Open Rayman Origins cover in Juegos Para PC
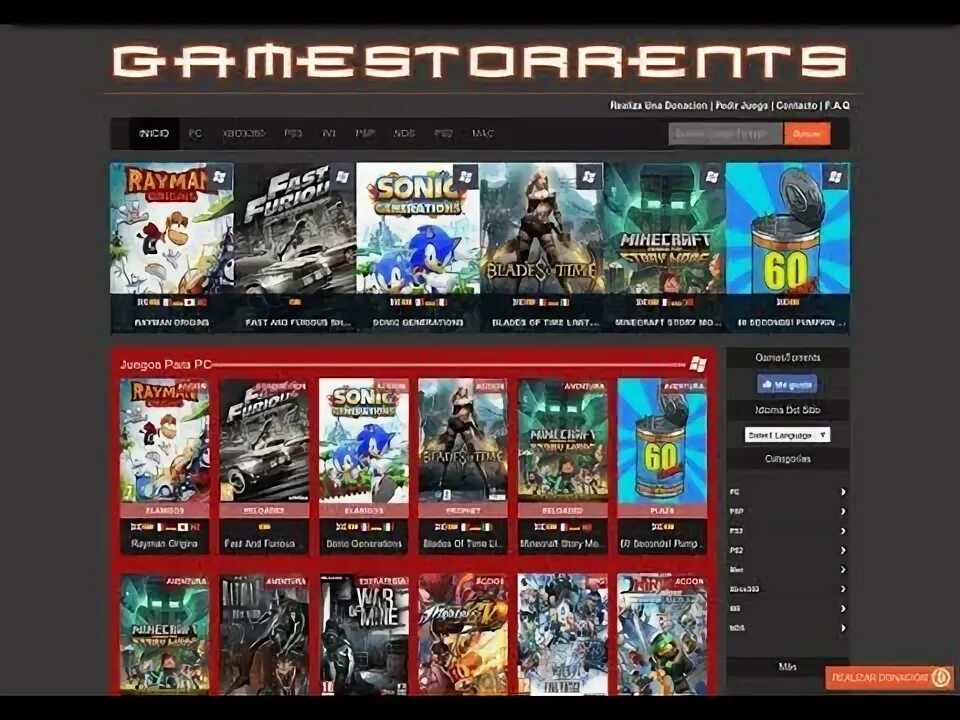This screenshot has height=720, width=960. click(165, 441)
